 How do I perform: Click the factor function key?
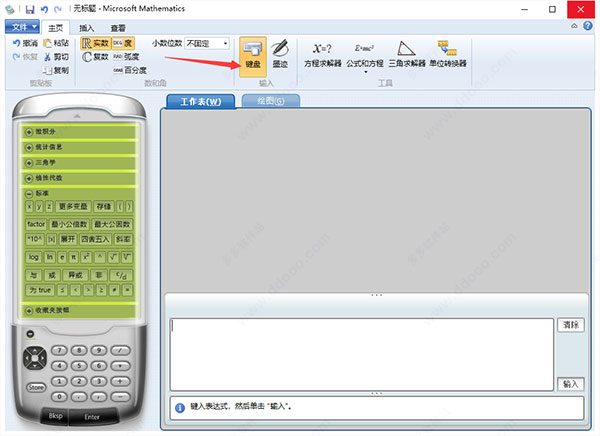(36, 224)
